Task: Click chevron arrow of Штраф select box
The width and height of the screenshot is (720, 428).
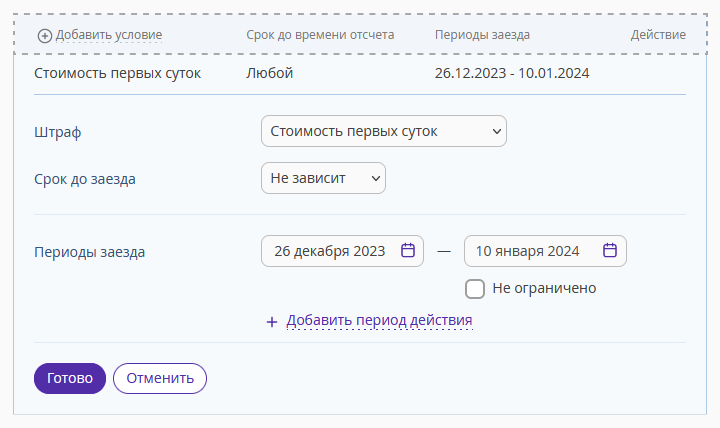Action: click(496, 131)
